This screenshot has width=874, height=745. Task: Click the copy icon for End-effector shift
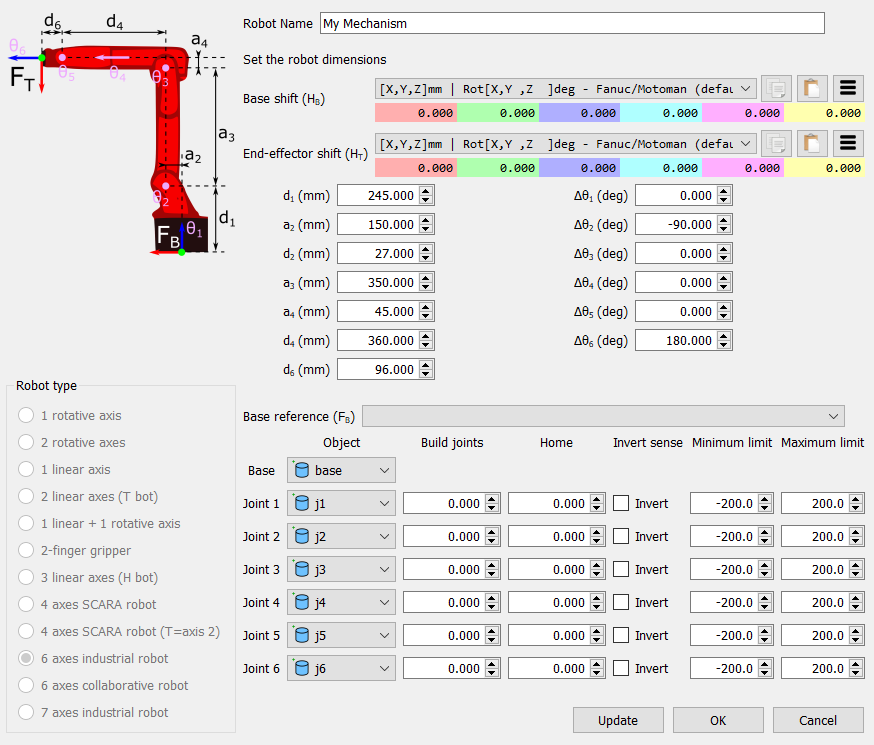(x=776, y=143)
